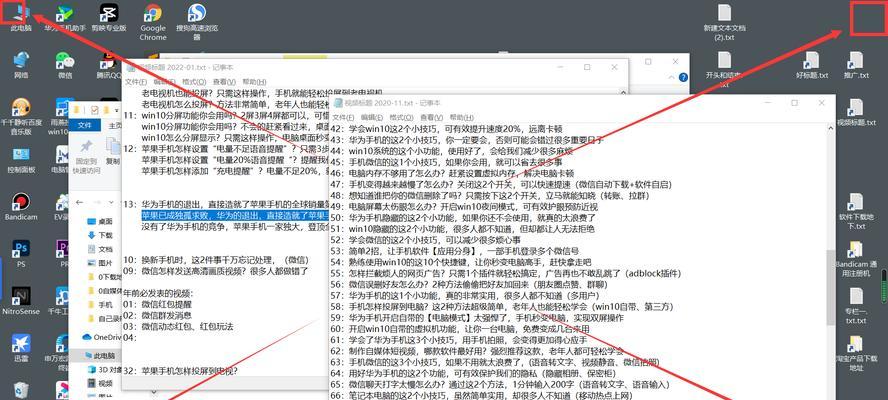
Task: Select 图片 in Explorer navigation pane
Action: click(100, 263)
